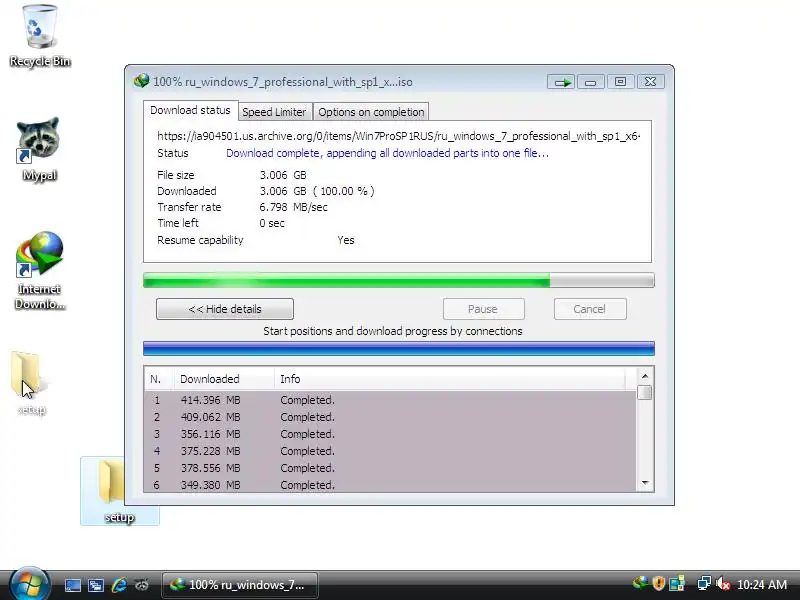800x600 pixels.
Task: Click the 10:24 AM clock
Action: 762,584
